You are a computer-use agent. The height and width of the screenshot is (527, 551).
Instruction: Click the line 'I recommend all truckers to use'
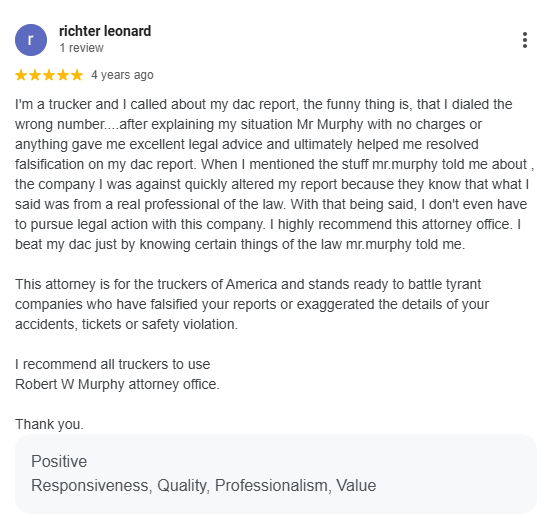tap(112, 364)
